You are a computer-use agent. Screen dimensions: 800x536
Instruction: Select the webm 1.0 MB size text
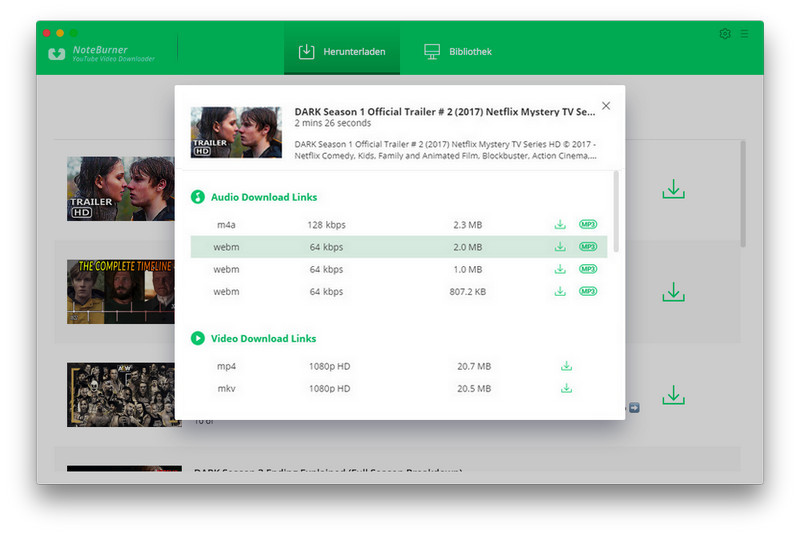tap(468, 269)
